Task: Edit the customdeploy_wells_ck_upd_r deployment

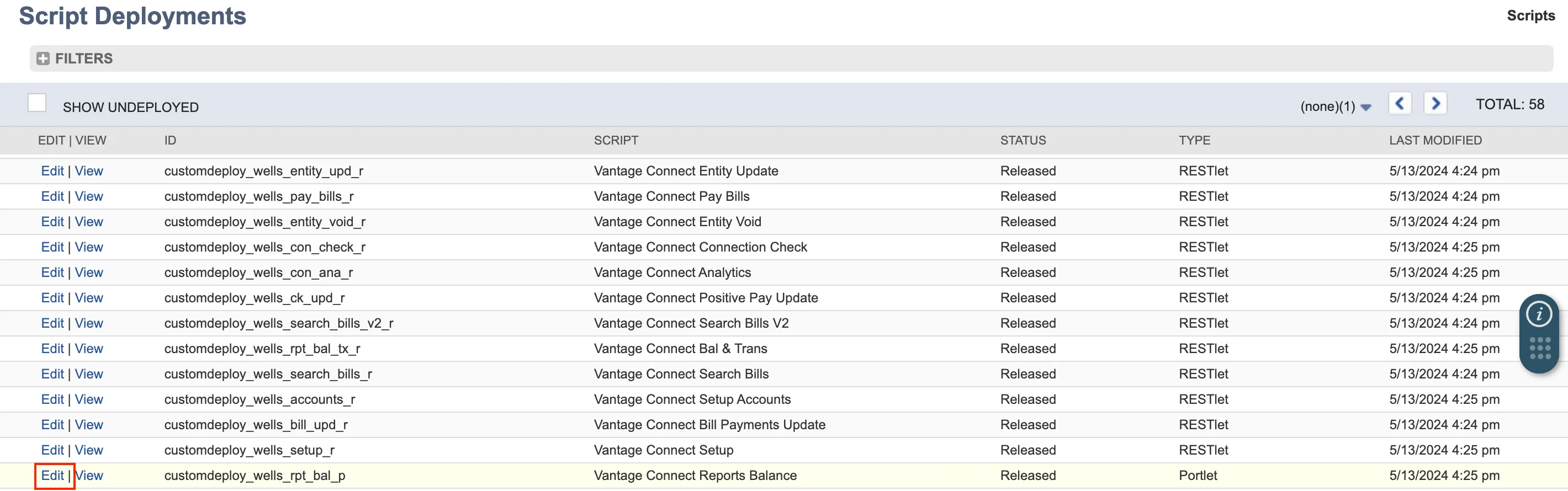Action: point(52,298)
